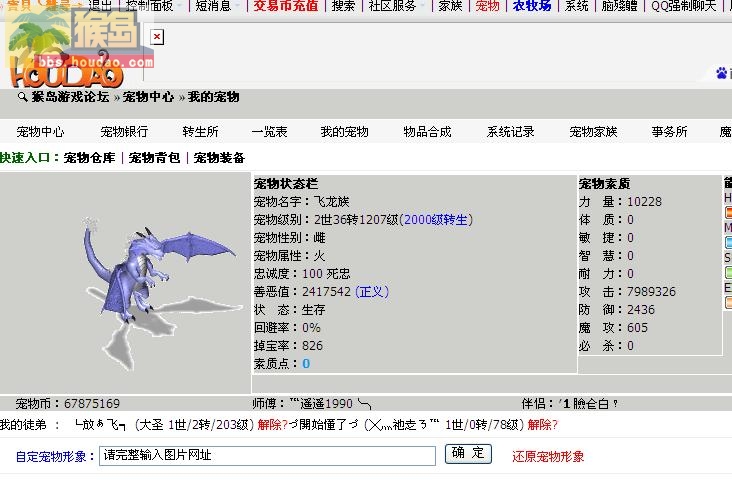
Task: Click the 力量 value 10228
Action: coord(644,202)
